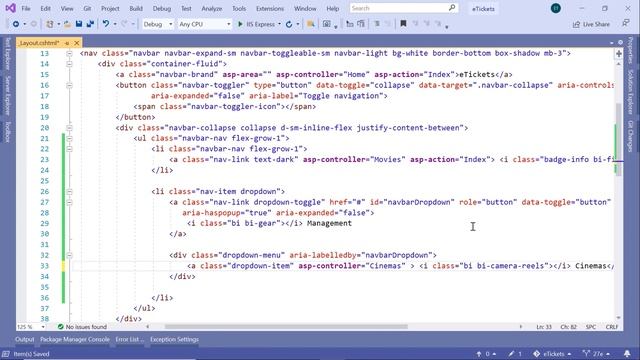Click in the Search box

(x=398, y=8)
